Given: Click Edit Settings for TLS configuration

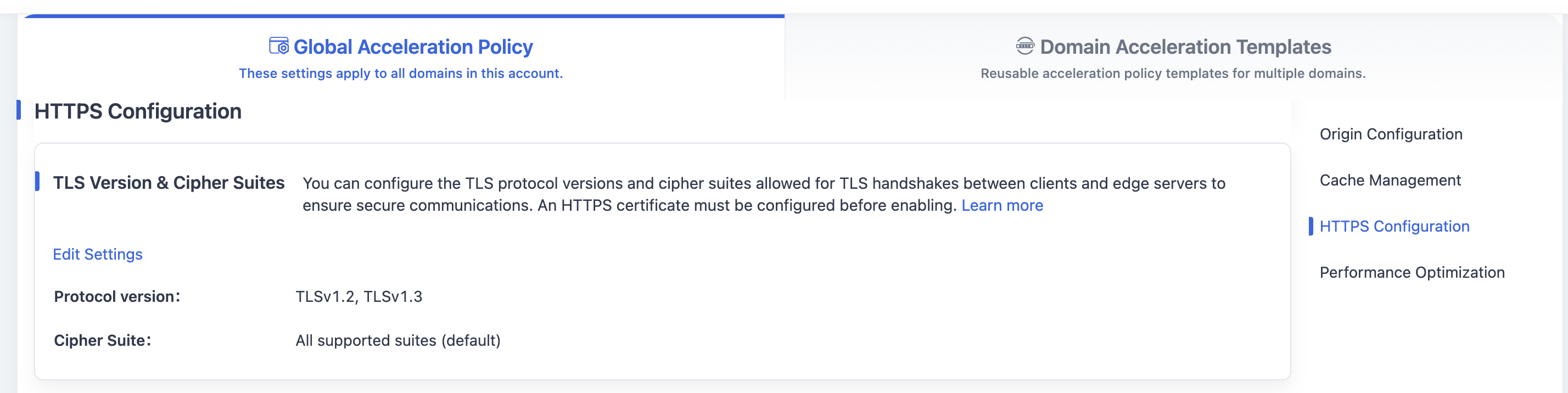Looking at the screenshot, I should [97, 254].
